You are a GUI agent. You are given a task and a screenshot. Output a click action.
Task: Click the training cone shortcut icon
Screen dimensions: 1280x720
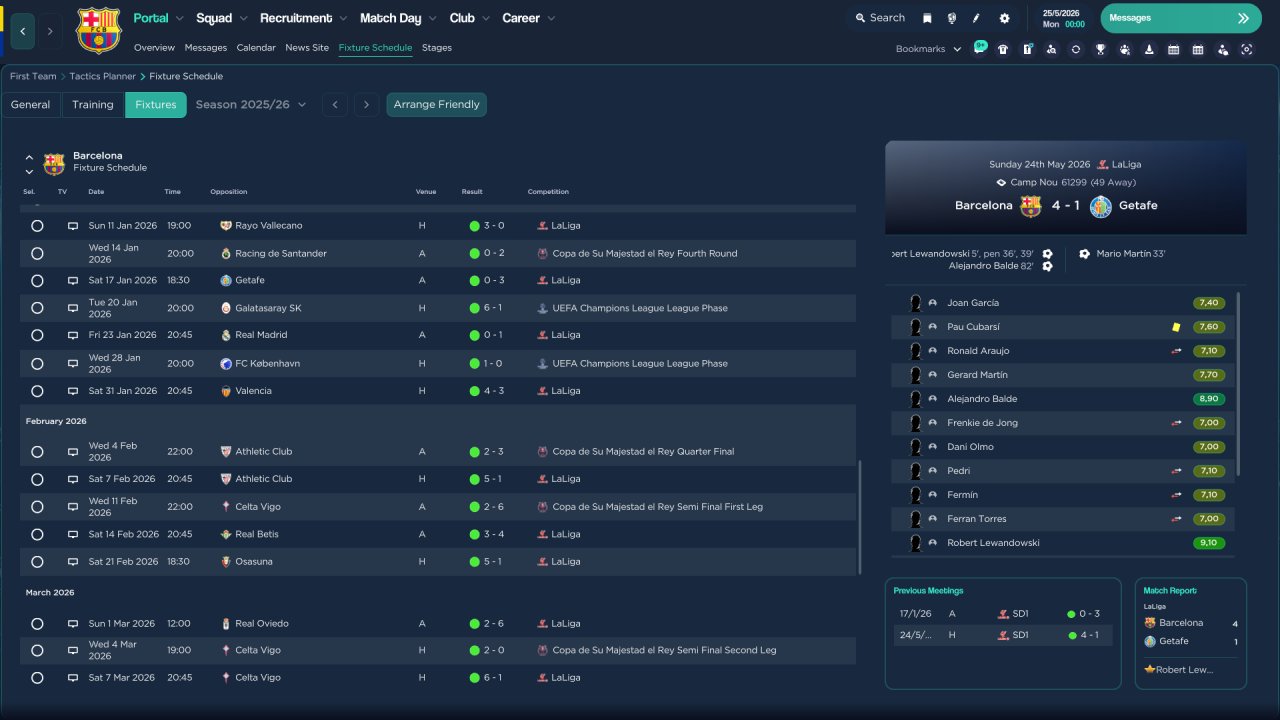(x=1149, y=49)
